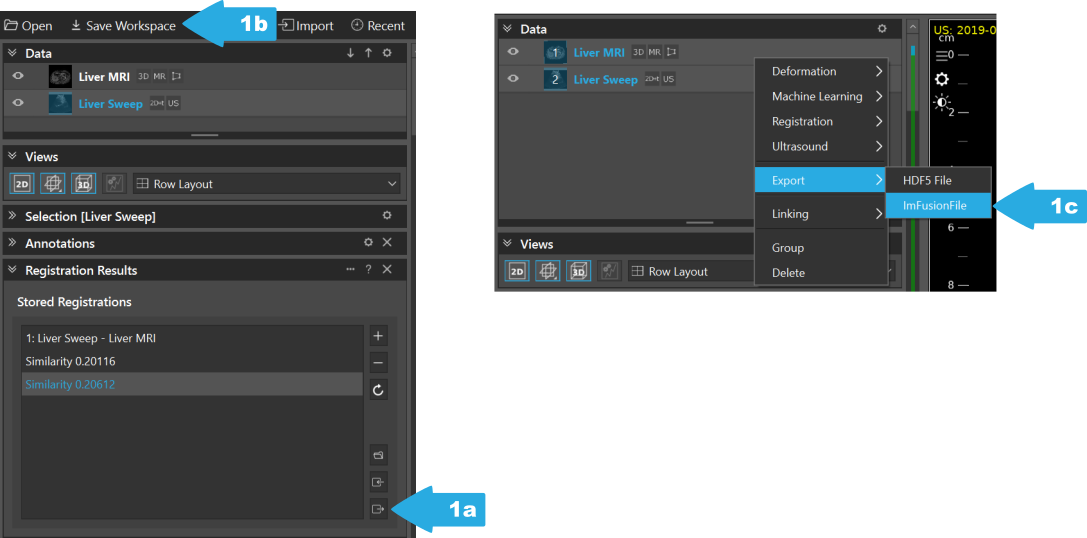This screenshot has width=1087, height=538.
Task: Click refresh icon beside stored registrations
Action: coord(378,390)
